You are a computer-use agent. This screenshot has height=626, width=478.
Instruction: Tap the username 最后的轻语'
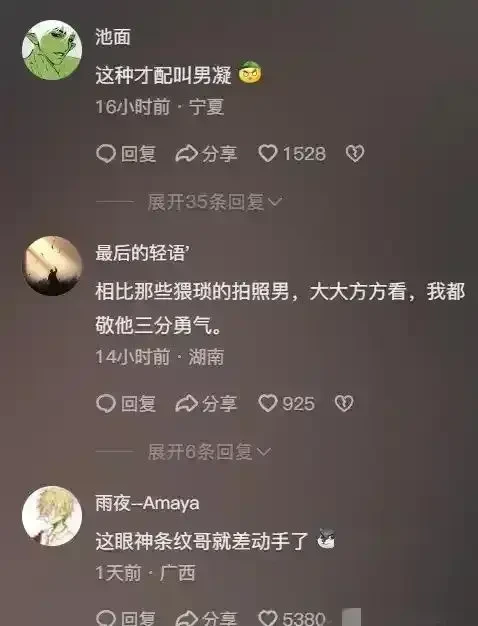click(x=142, y=253)
